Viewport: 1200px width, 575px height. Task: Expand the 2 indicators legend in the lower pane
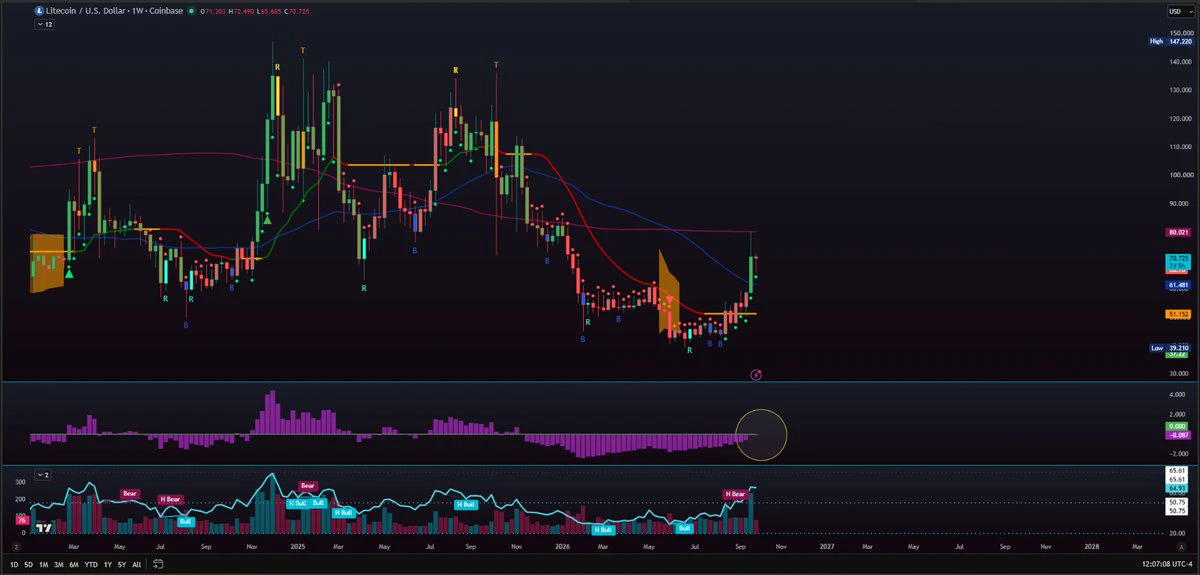43,475
